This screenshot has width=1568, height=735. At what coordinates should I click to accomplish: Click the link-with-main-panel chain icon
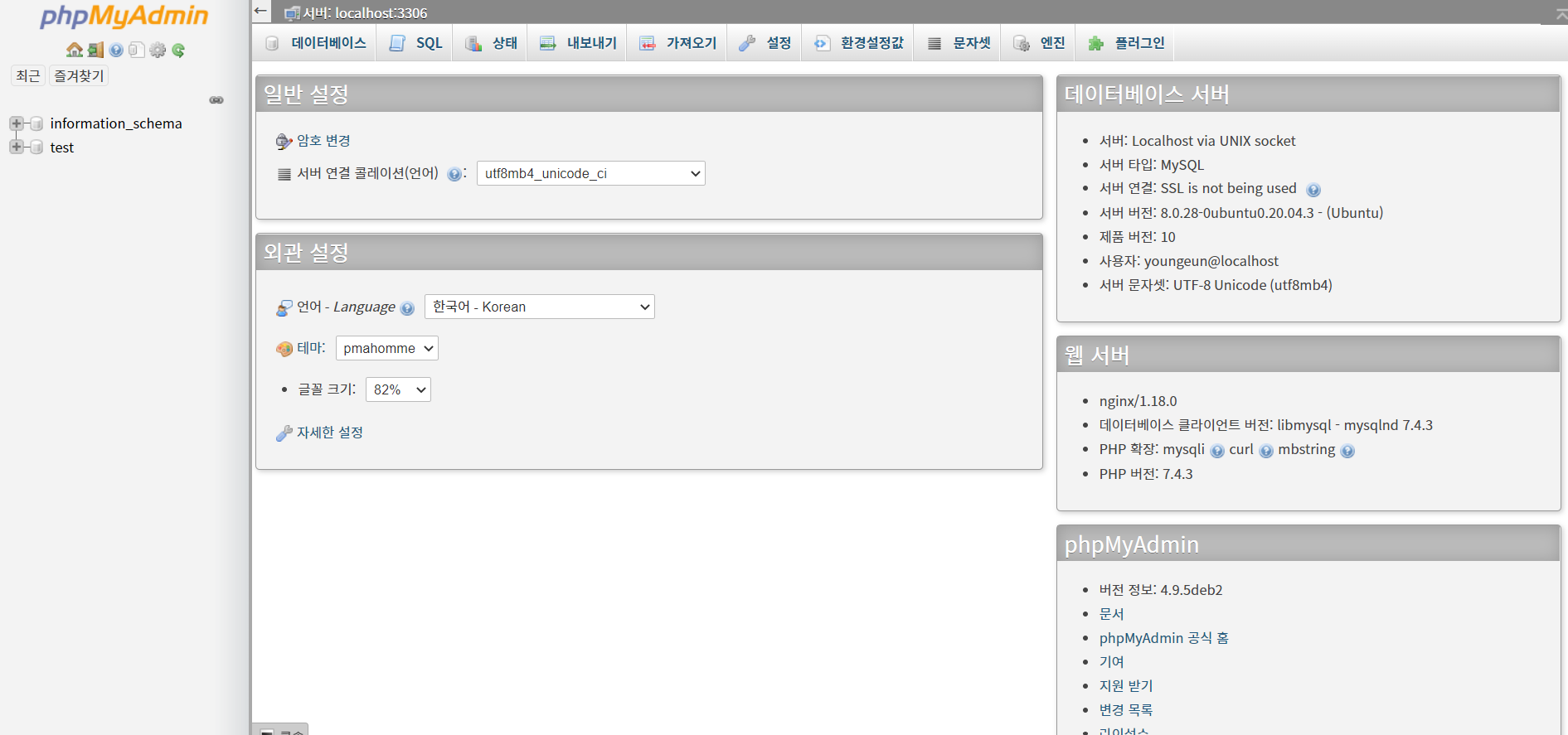[216, 100]
